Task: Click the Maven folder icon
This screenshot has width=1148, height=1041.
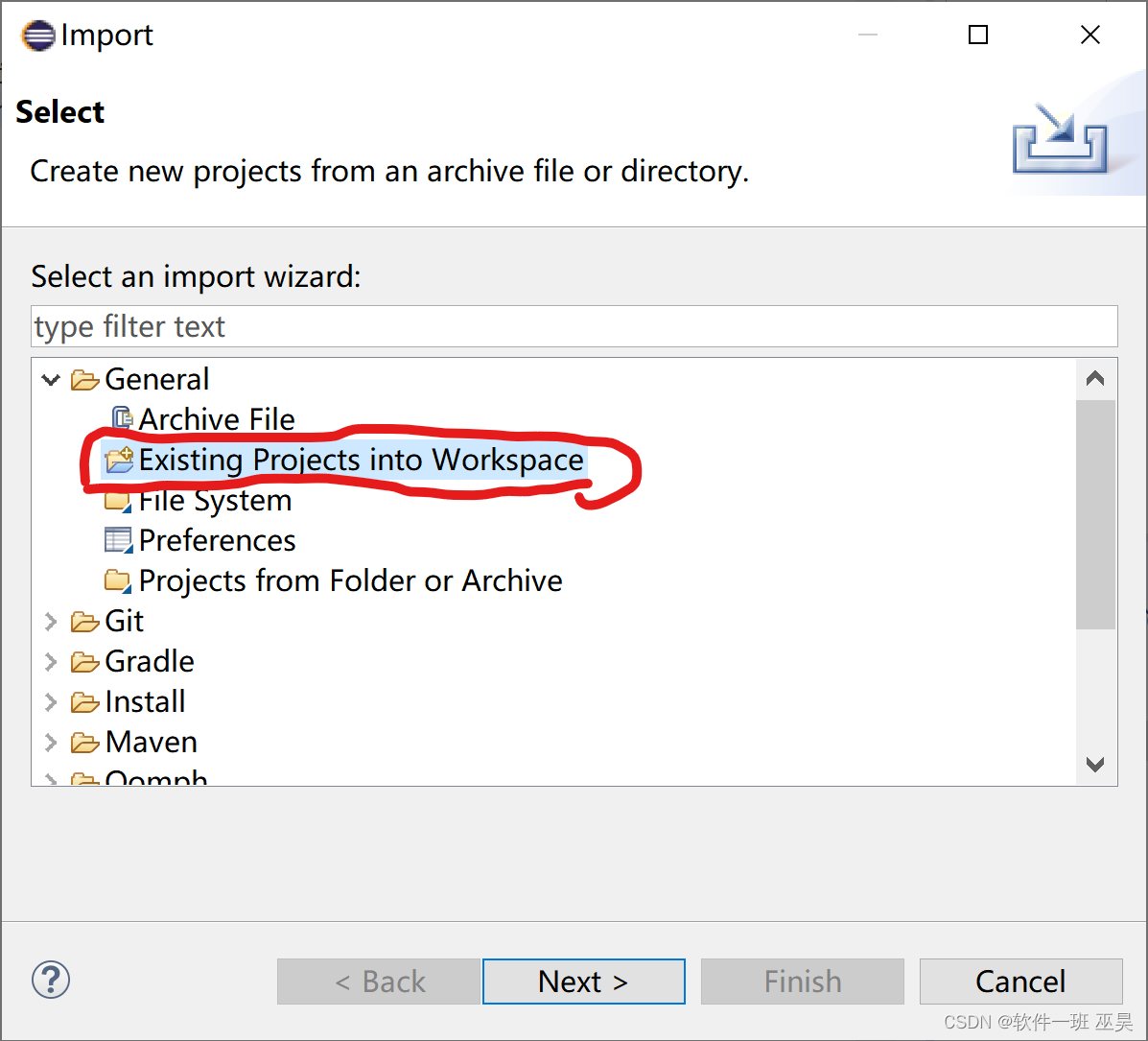Action: [85, 742]
